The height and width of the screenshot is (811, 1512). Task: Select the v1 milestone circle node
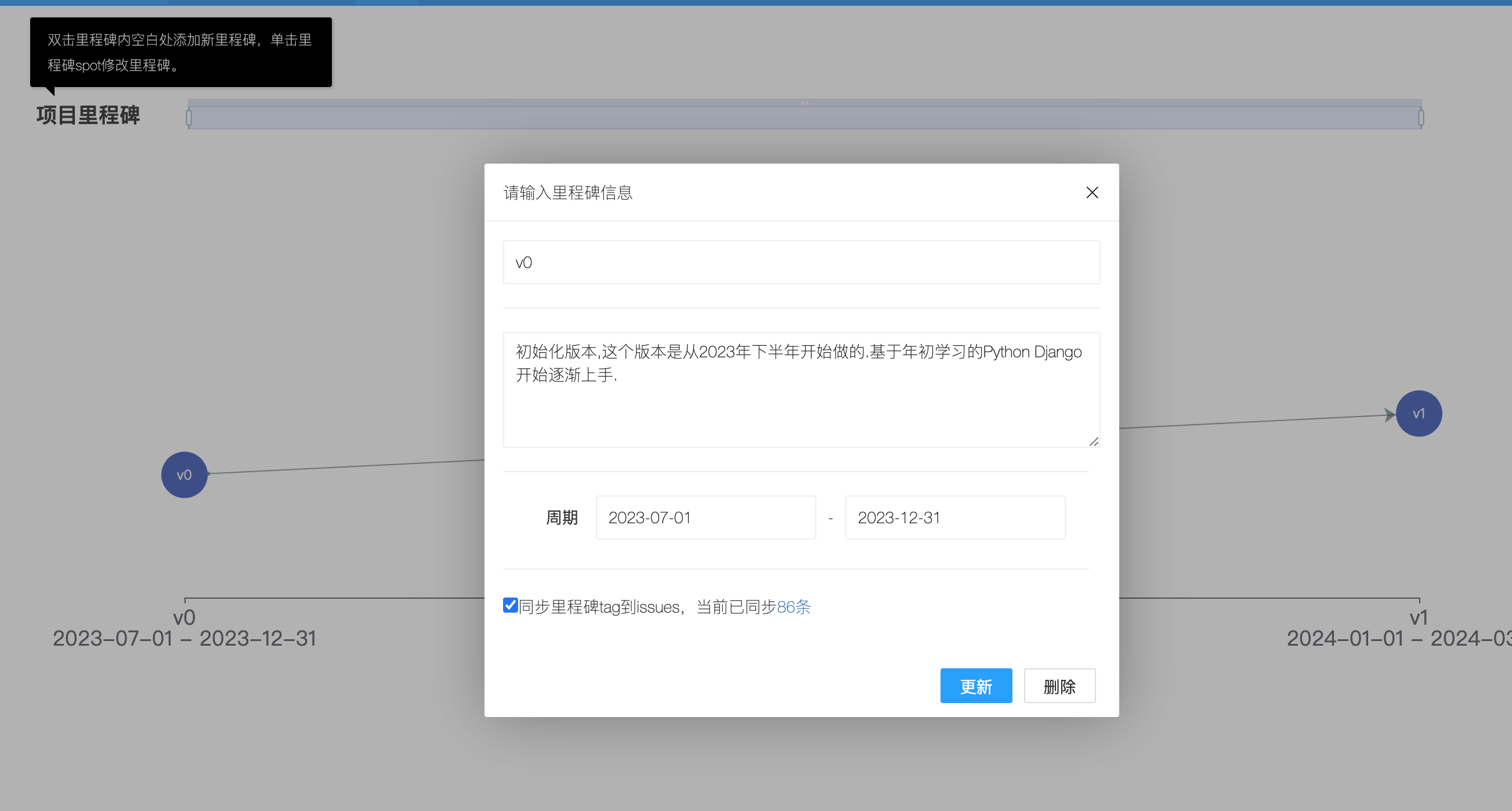[1419, 414]
